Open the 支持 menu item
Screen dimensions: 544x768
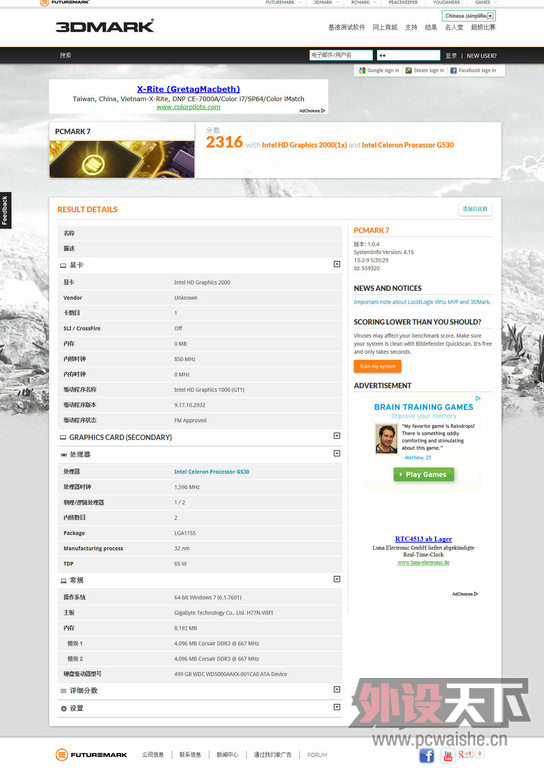(411, 27)
